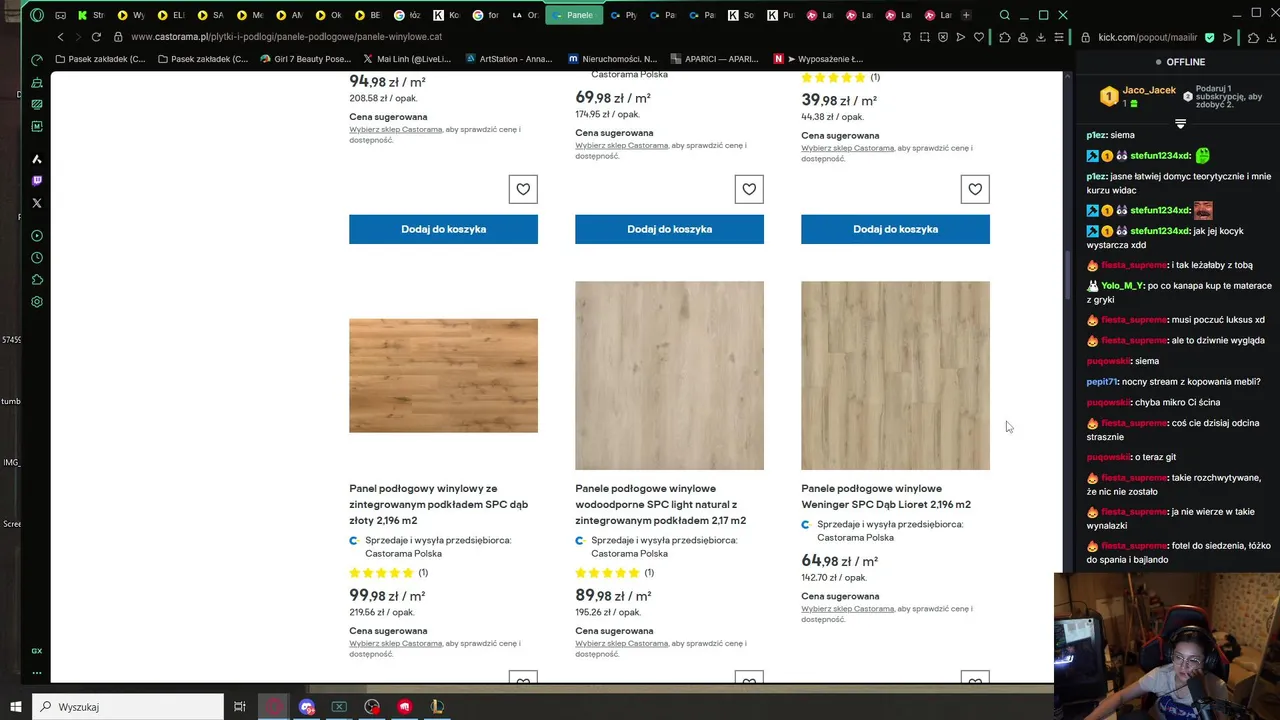Viewport: 1280px width, 720px height.
Task: Click the GX Corner icon in sidebar
Action: coord(37,651)
